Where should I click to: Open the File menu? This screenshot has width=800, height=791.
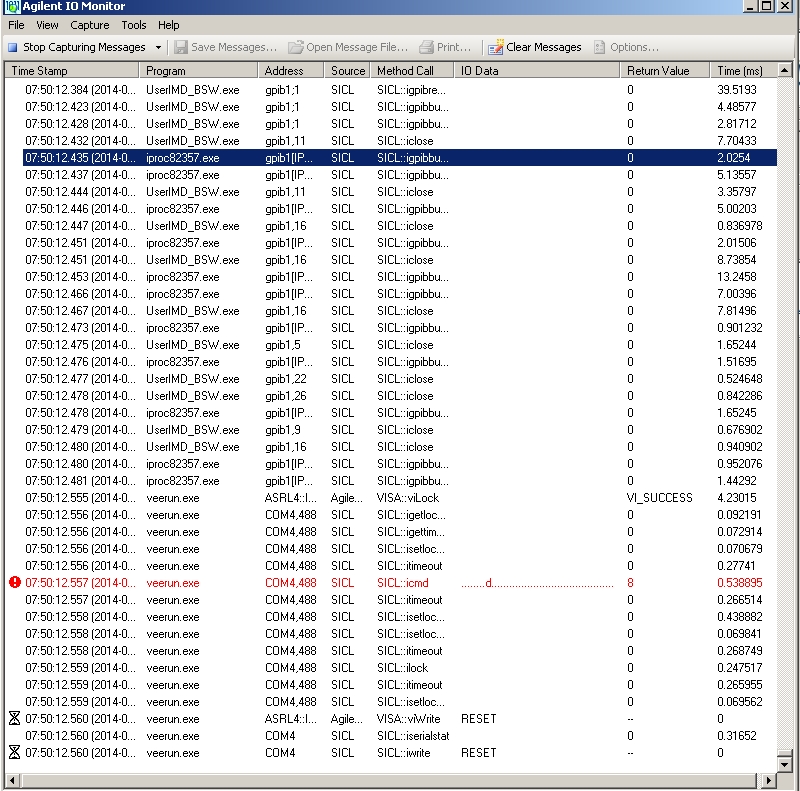coord(16,25)
